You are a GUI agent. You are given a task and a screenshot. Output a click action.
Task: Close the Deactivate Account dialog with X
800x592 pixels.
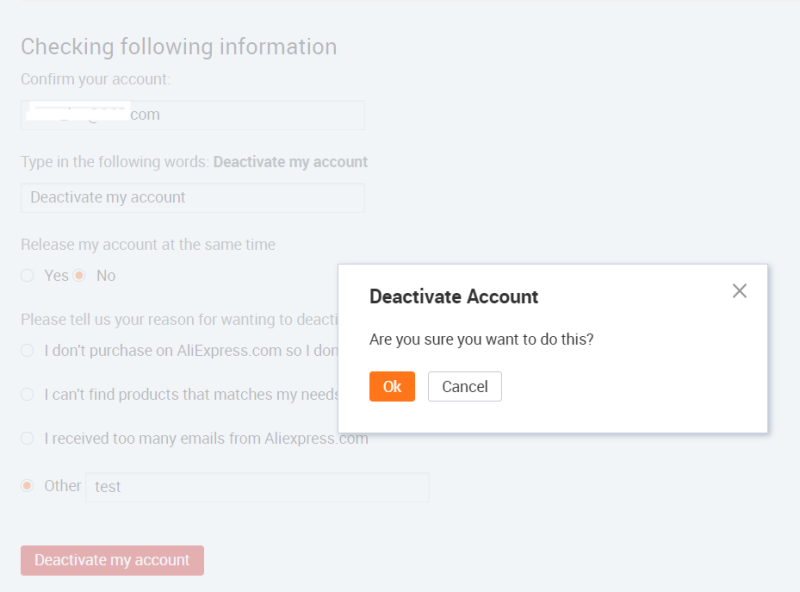coord(739,291)
